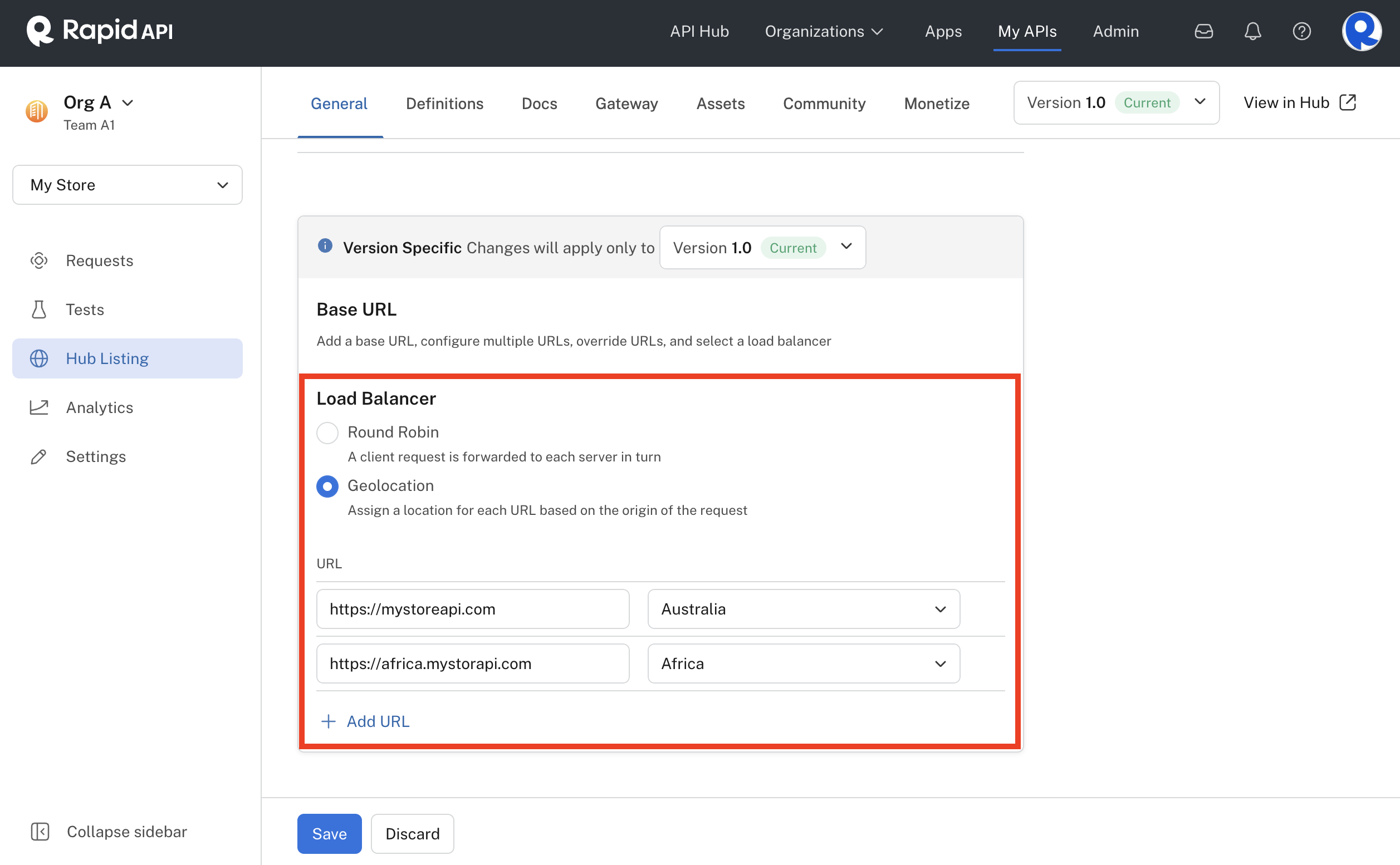Click the Org A organization avatar icon
This screenshot has width=1400, height=865.
coord(37,111)
